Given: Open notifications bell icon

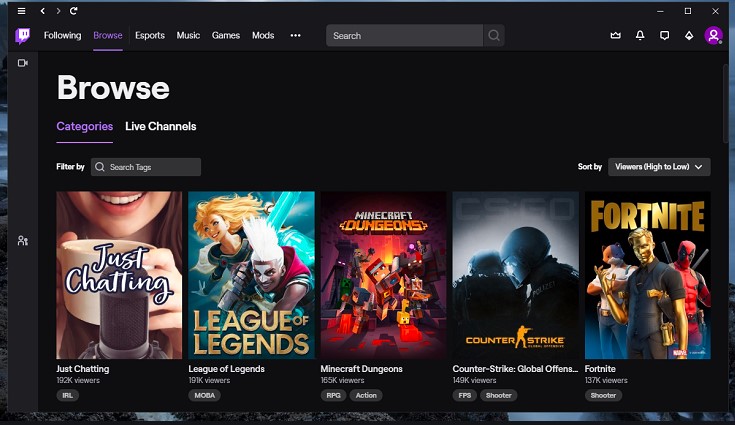Looking at the screenshot, I should (x=640, y=36).
